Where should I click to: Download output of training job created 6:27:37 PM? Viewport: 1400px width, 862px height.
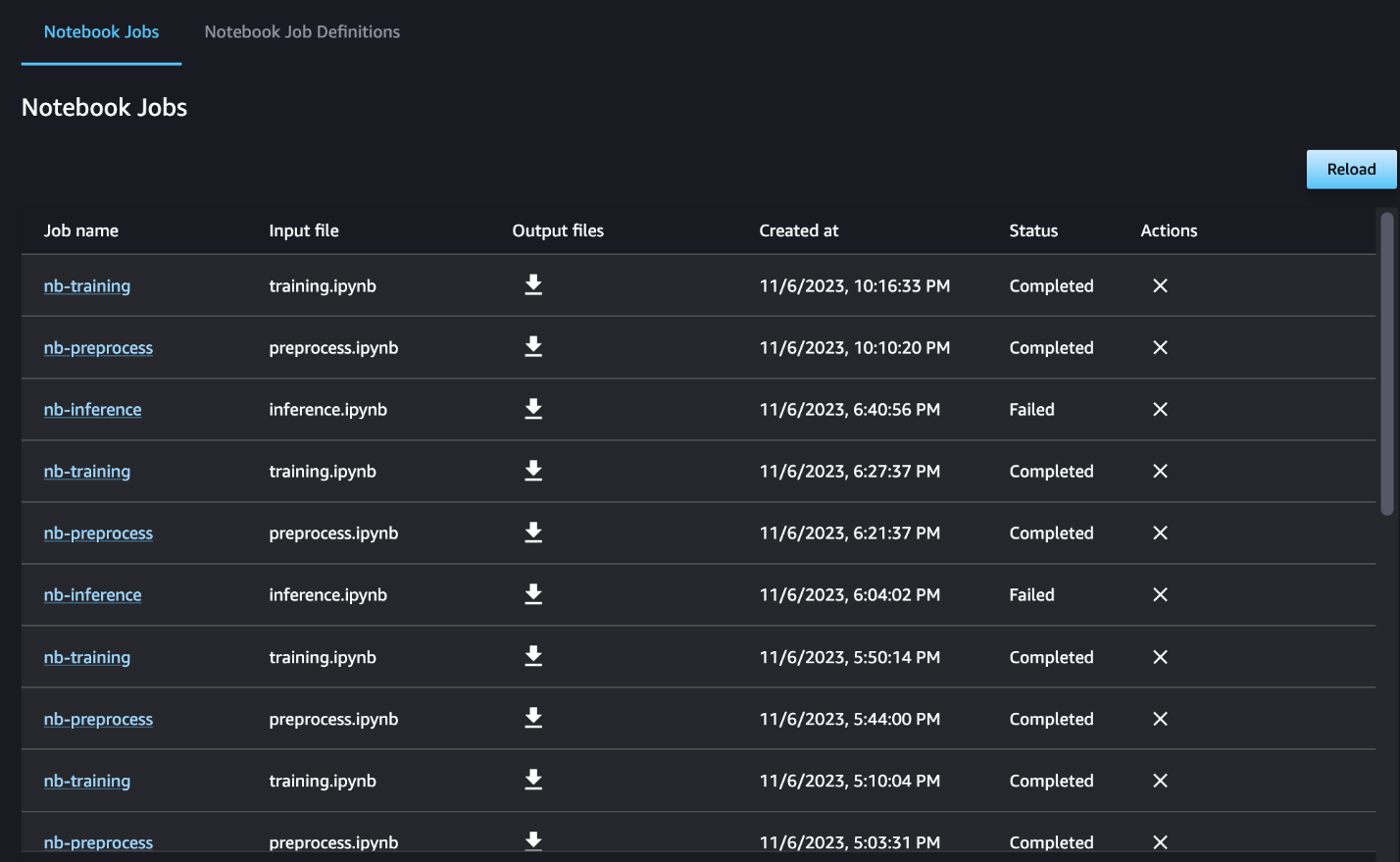pos(533,471)
